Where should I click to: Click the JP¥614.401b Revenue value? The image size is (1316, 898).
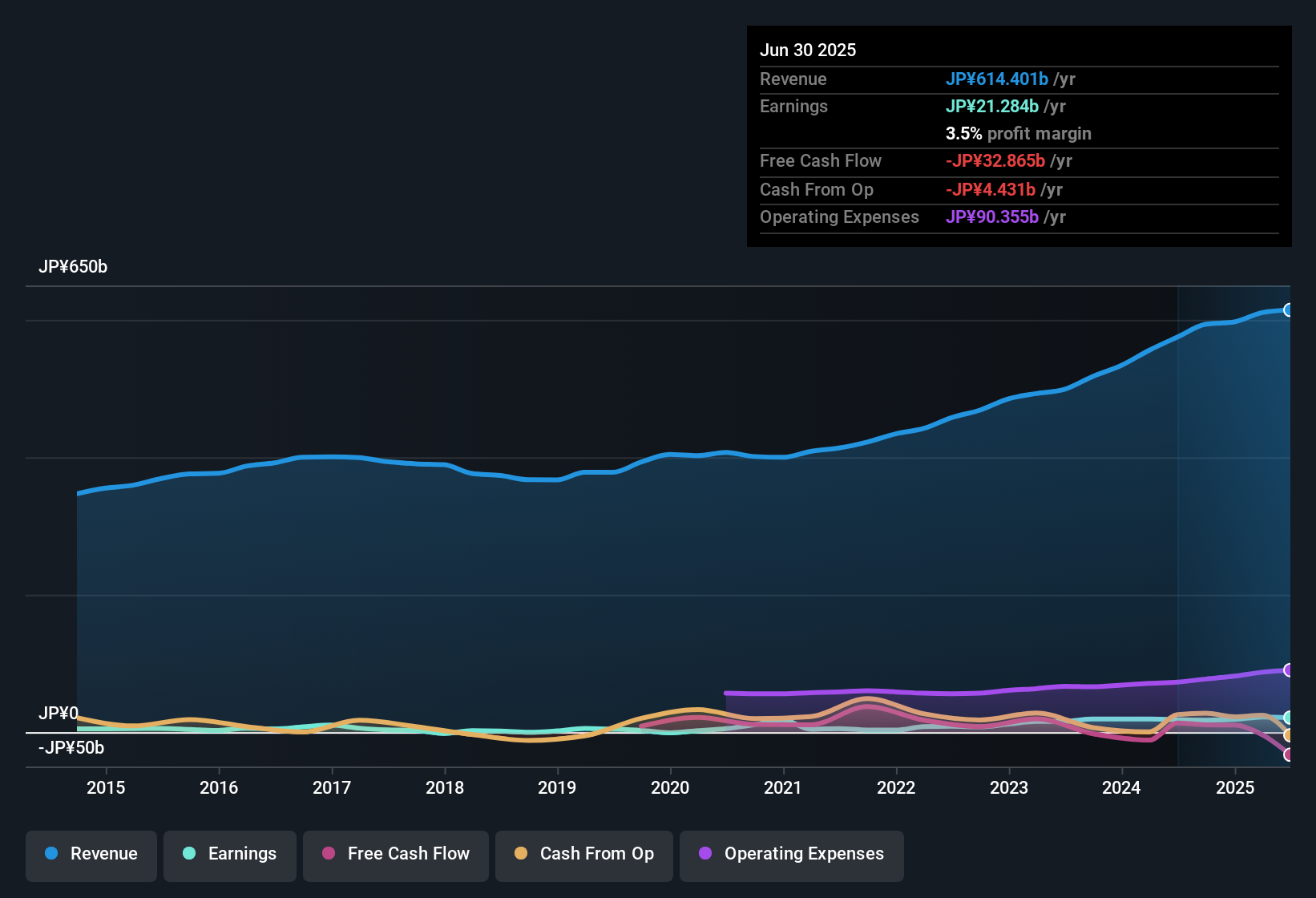click(x=999, y=79)
